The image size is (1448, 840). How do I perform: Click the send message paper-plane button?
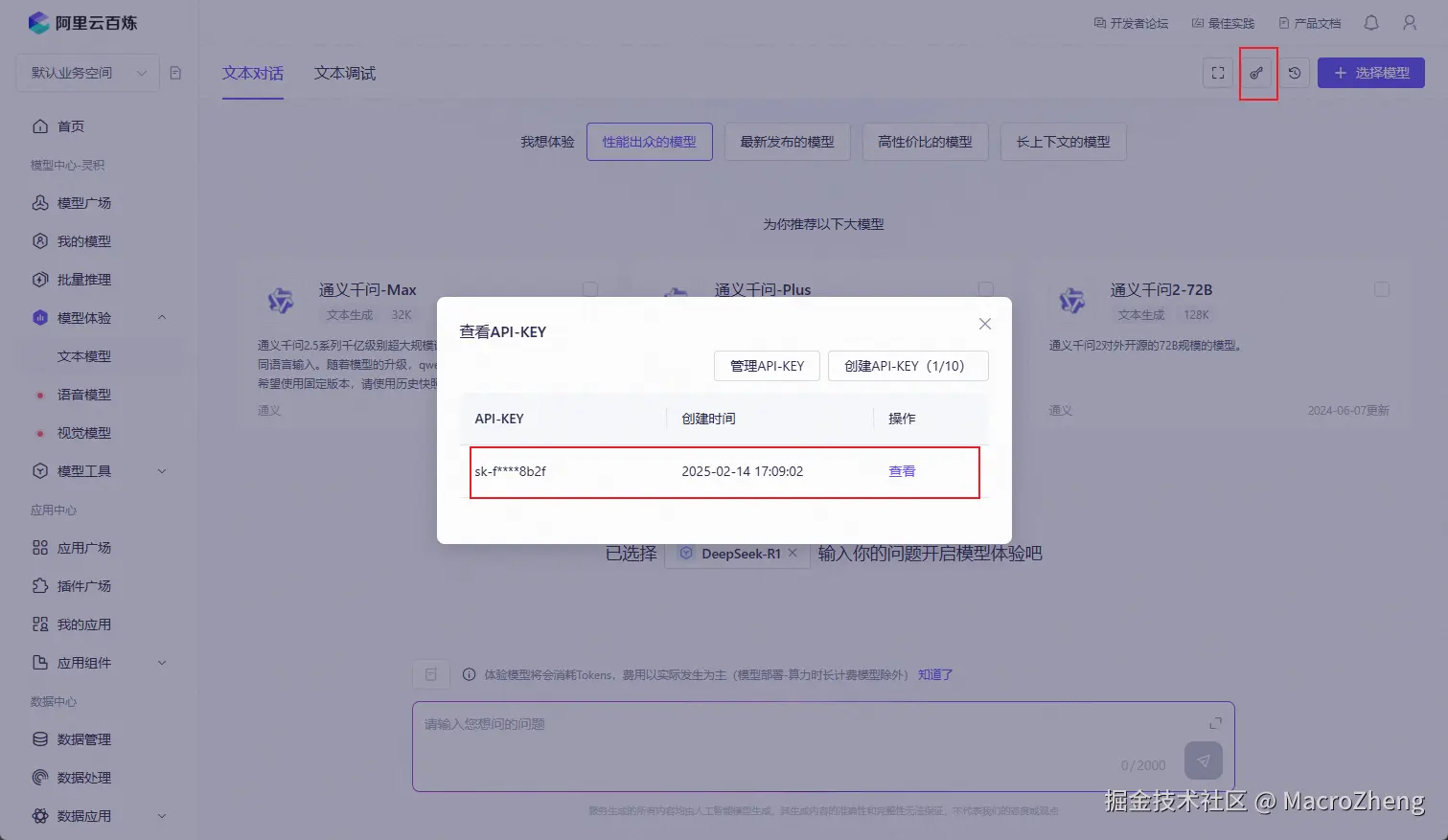(x=1204, y=761)
